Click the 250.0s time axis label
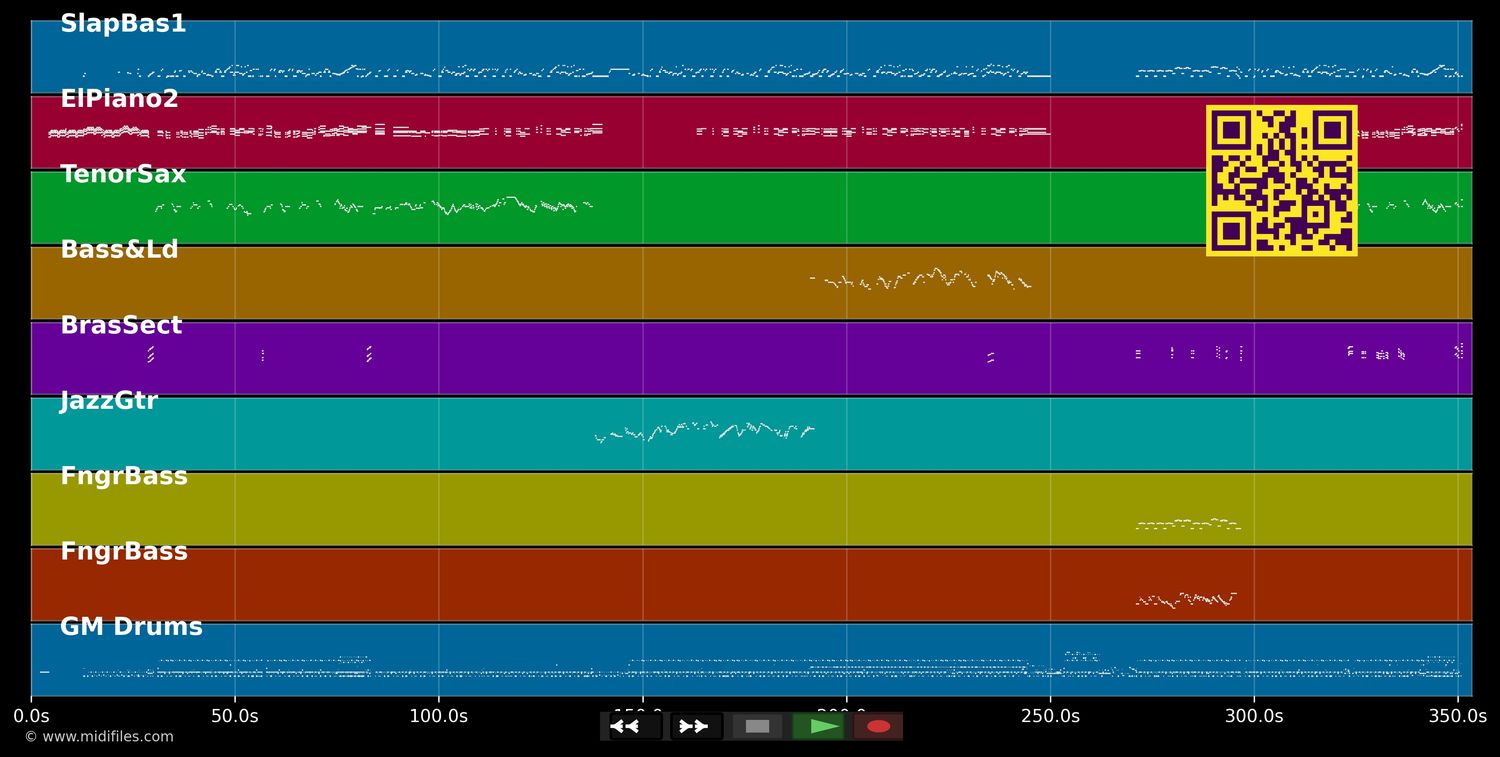1500x757 pixels. 1050,716
